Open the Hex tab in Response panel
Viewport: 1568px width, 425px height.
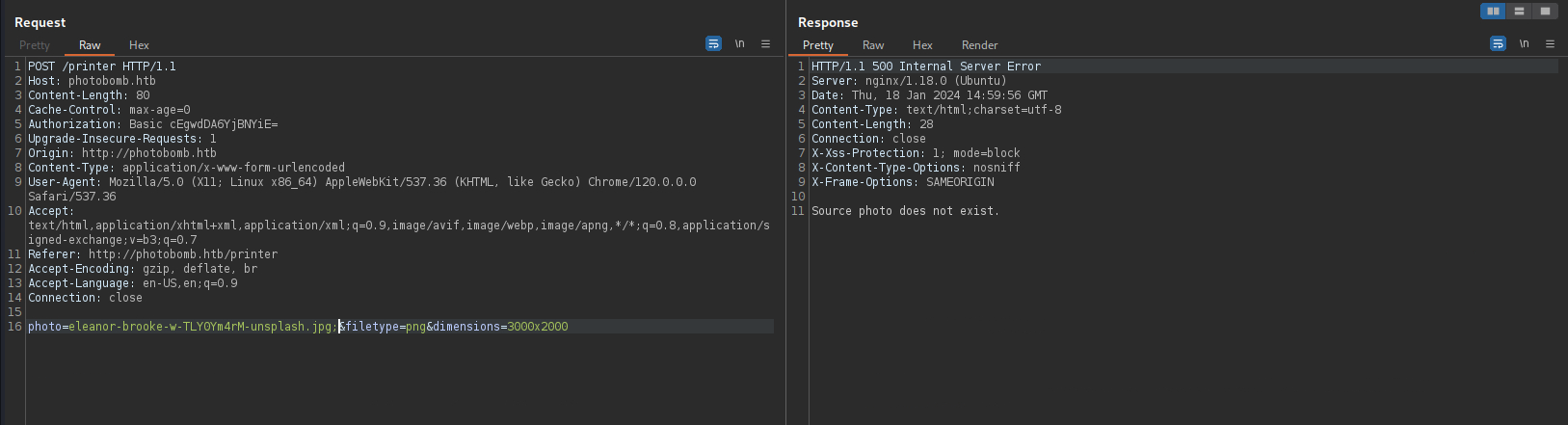click(922, 45)
